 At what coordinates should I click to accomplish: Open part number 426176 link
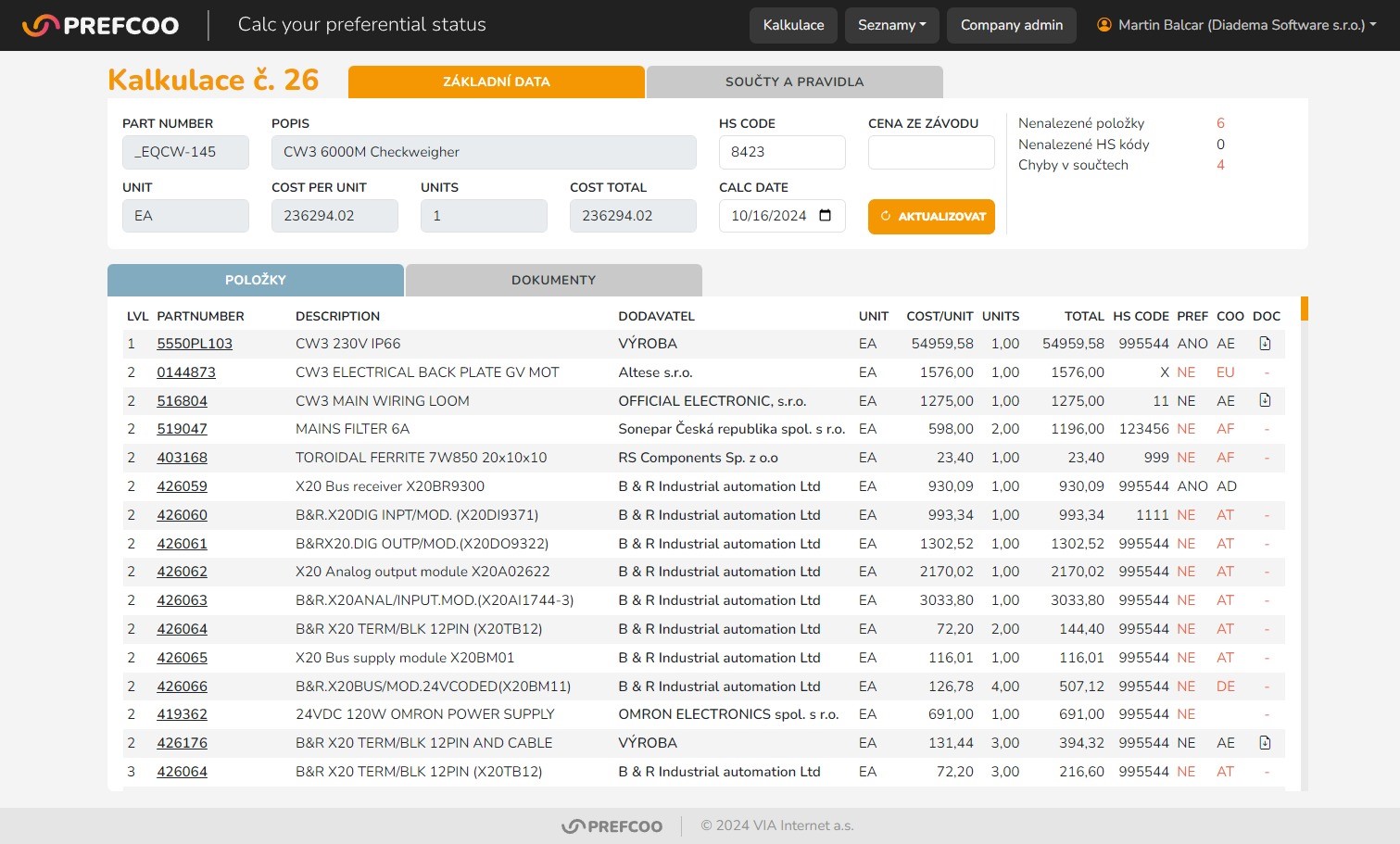[182, 743]
